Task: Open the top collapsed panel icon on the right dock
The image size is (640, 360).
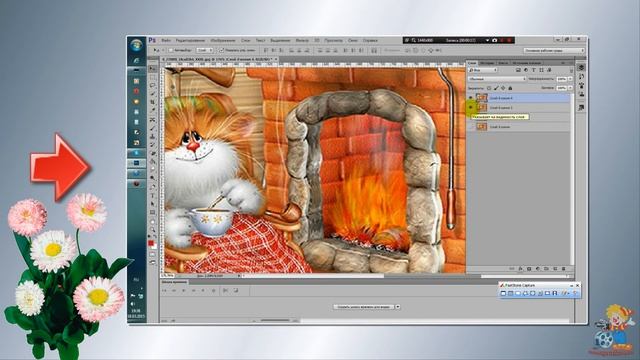Action: point(581,67)
